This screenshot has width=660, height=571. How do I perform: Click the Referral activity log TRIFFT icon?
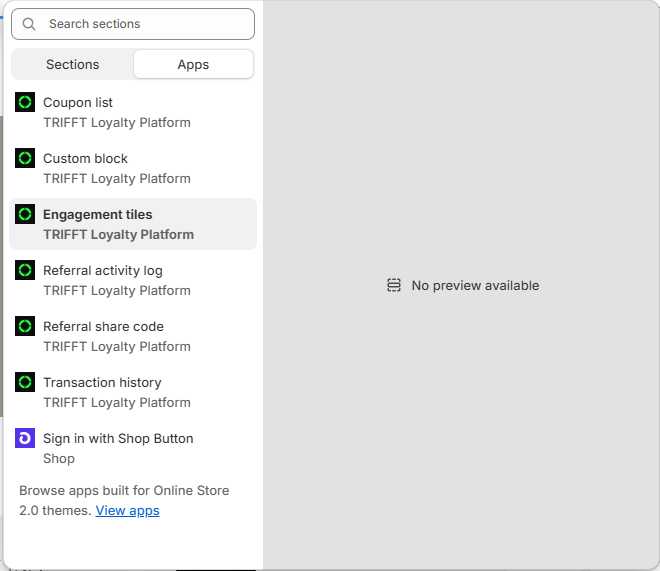[25, 270]
